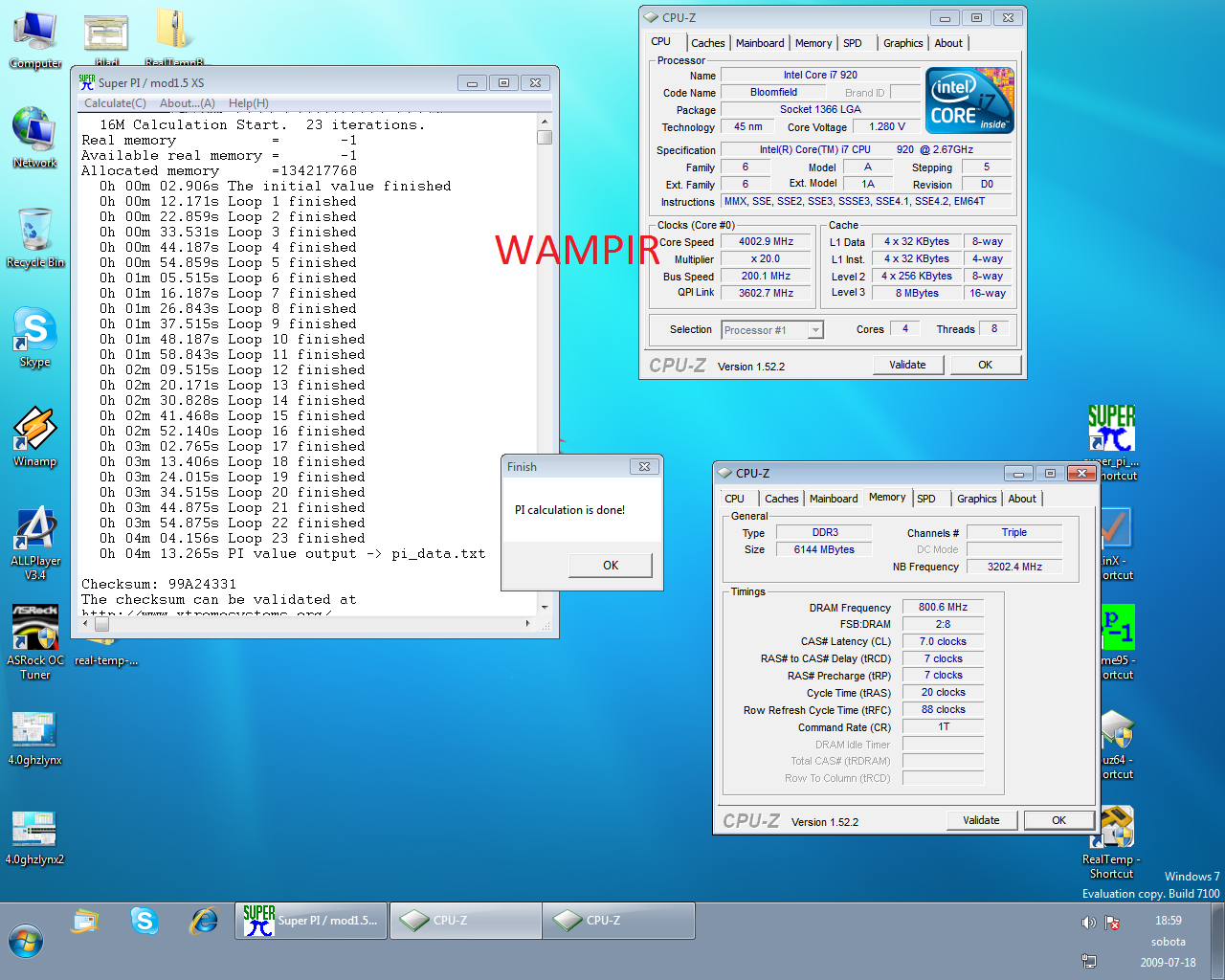Click the Action Center flag tray icon
This screenshot has height=980, width=1225.
click(1112, 923)
